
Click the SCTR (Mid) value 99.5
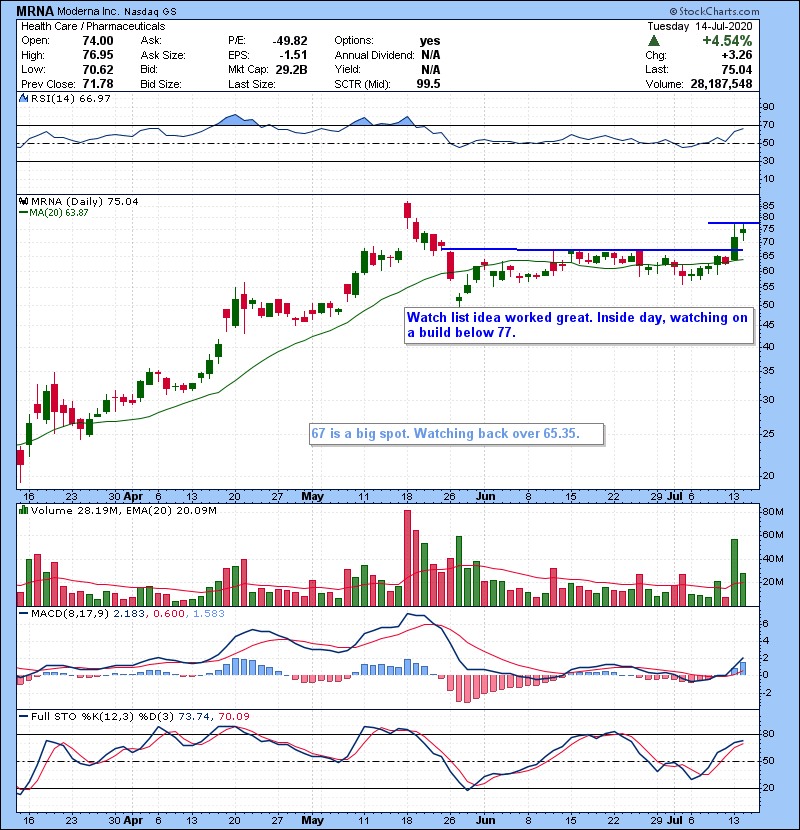coord(428,84)
